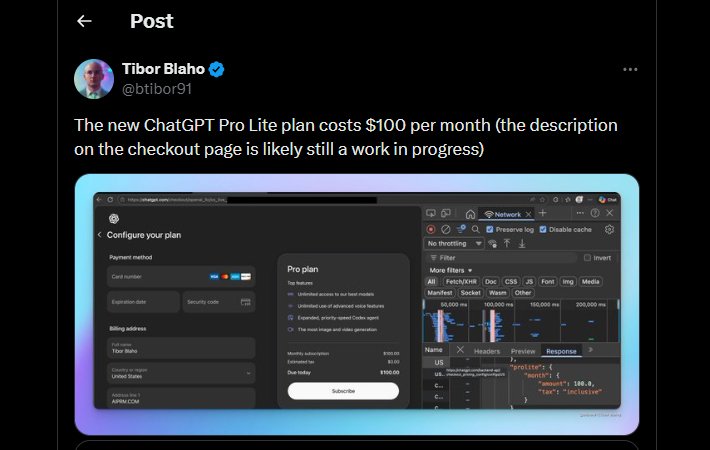Open the Headers tab of the request
This screenshot has width=710, height=450.
click(x=487, y=351)
